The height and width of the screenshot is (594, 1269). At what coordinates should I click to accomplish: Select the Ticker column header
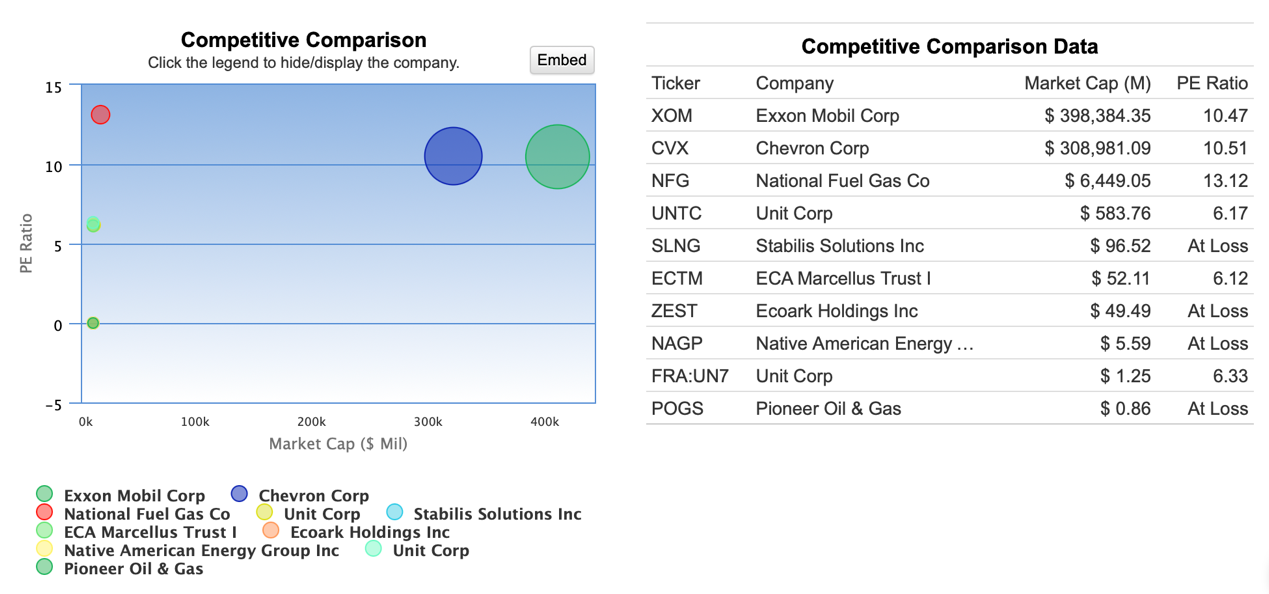676,83
